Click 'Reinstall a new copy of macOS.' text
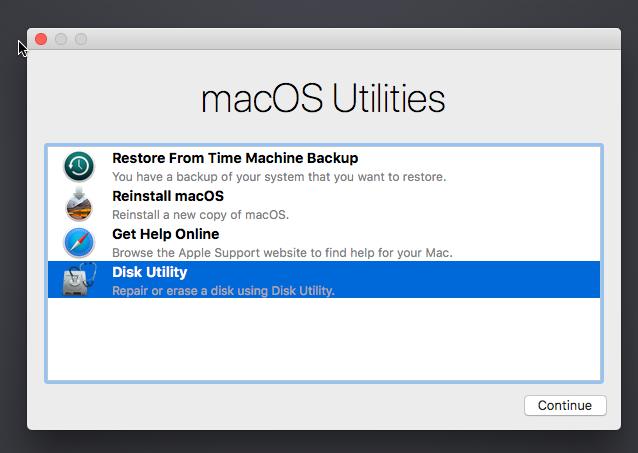The width and height of the screenshot is (638, 453). pyautogui.click(x=201, y=215)
